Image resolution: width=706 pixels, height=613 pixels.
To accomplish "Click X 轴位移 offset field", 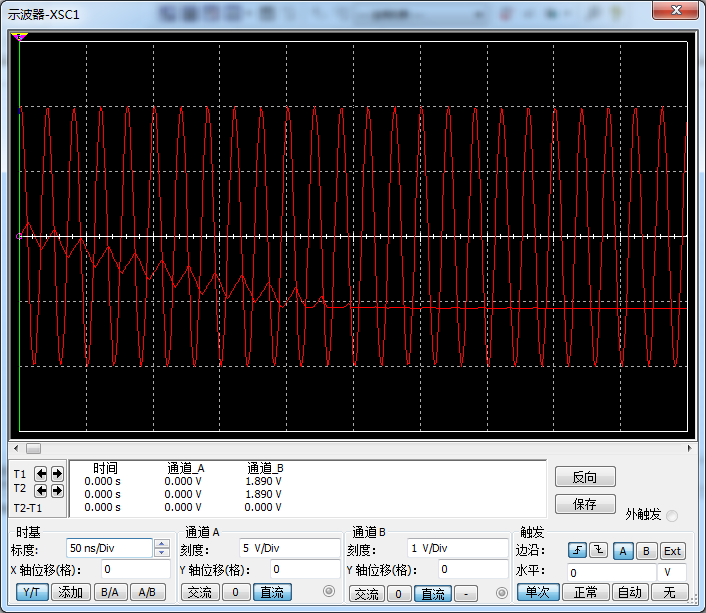I will 136,569.
